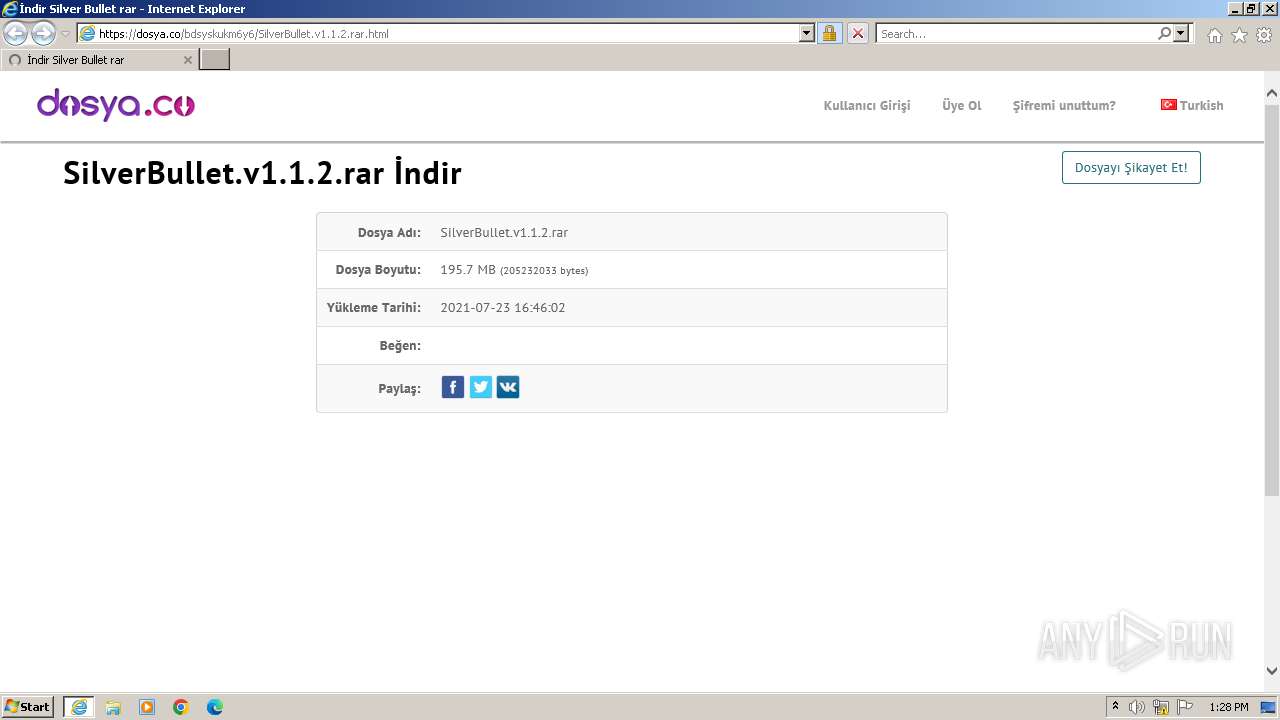Click the taskbar clock 1:28 PM

pyautogui.click(x=1228, y=707)
